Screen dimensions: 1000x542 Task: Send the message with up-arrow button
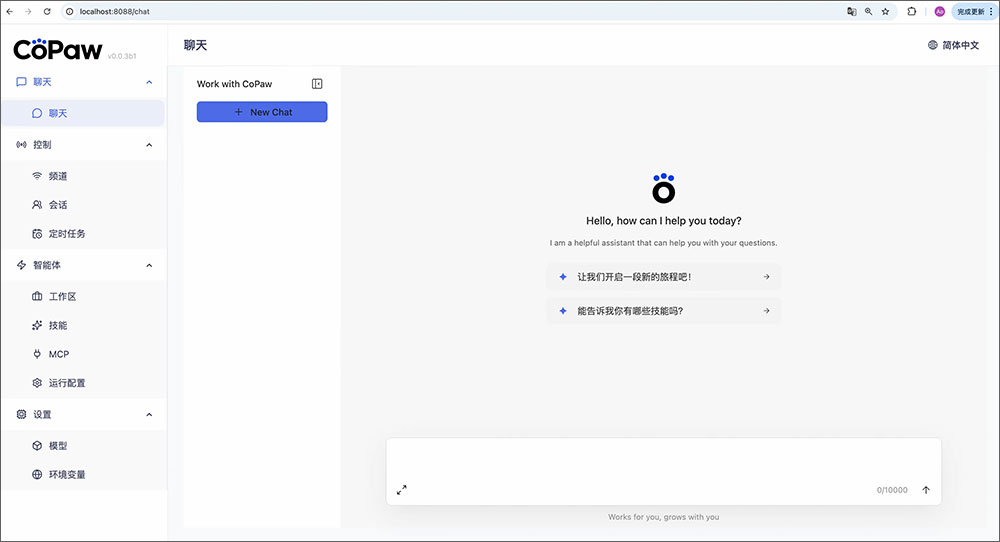(926, 490)
